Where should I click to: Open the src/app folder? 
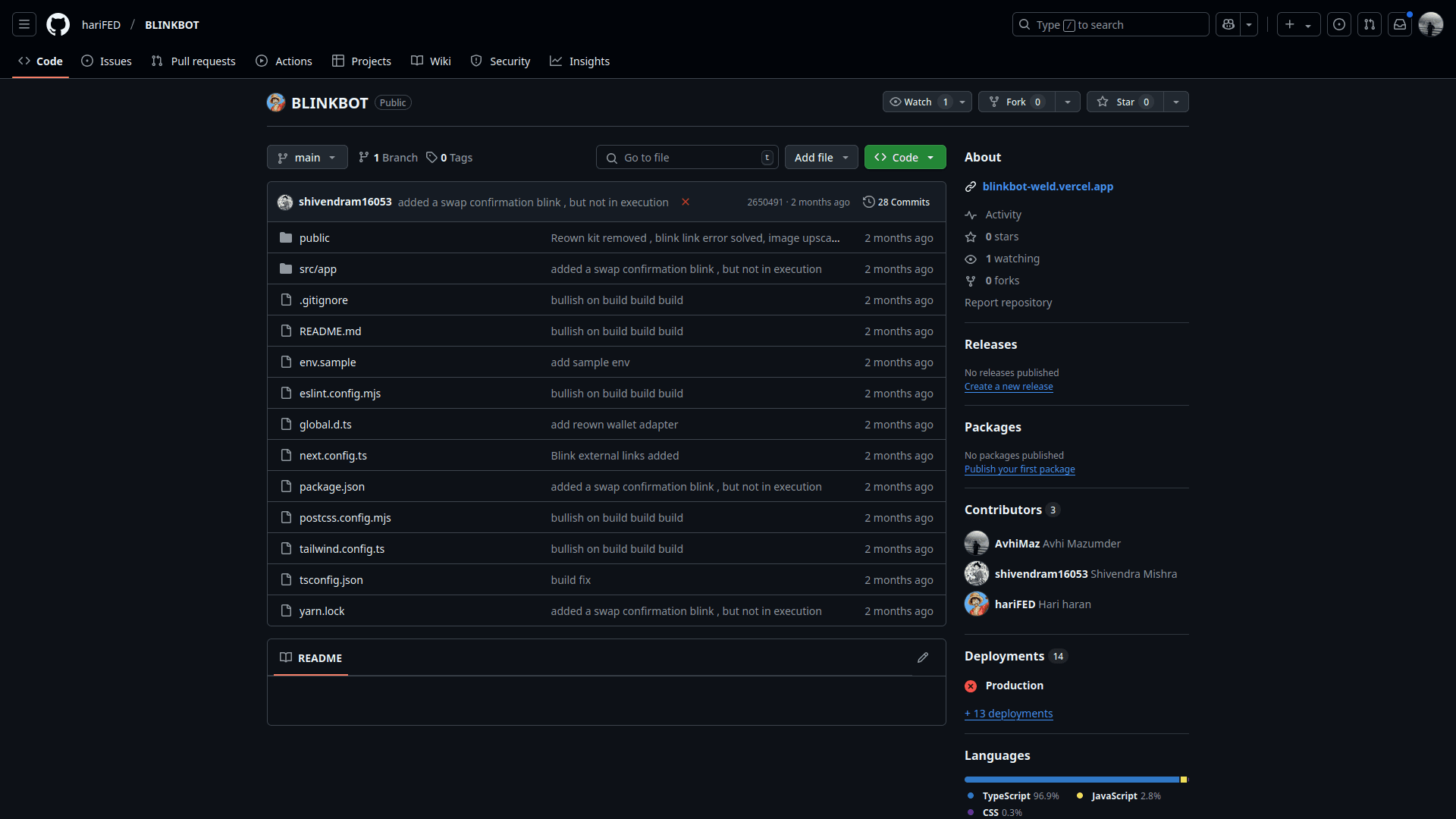pyautogui.click(x=318, y=268)
